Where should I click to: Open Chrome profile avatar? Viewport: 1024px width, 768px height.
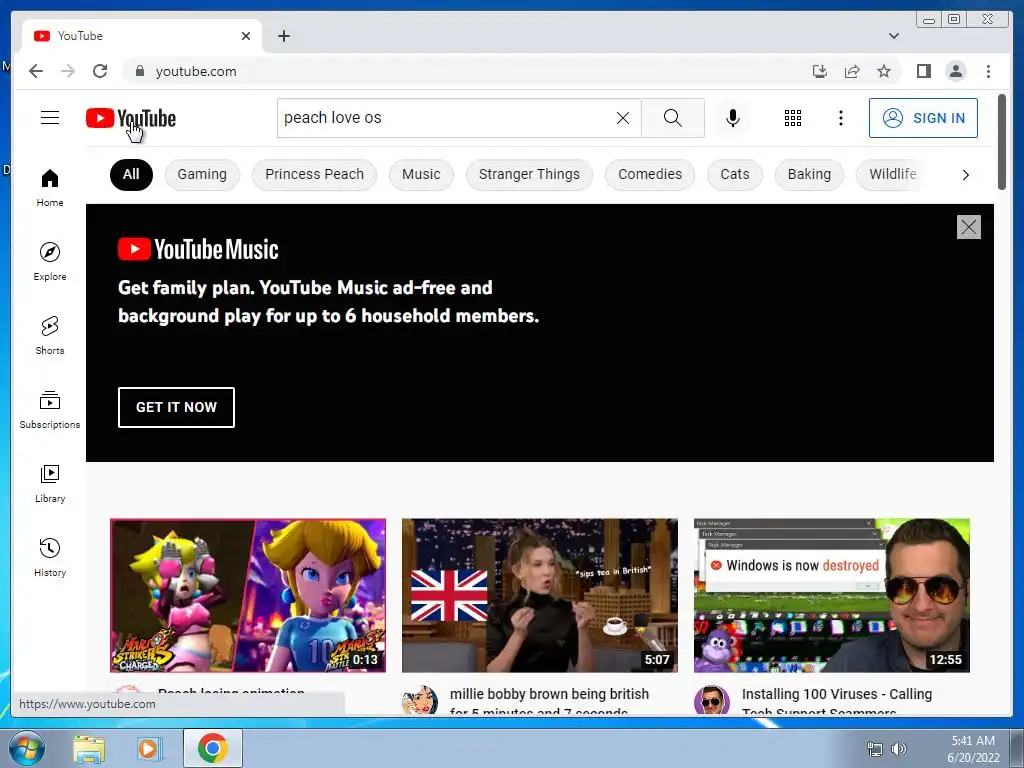(x=955, y=71)
